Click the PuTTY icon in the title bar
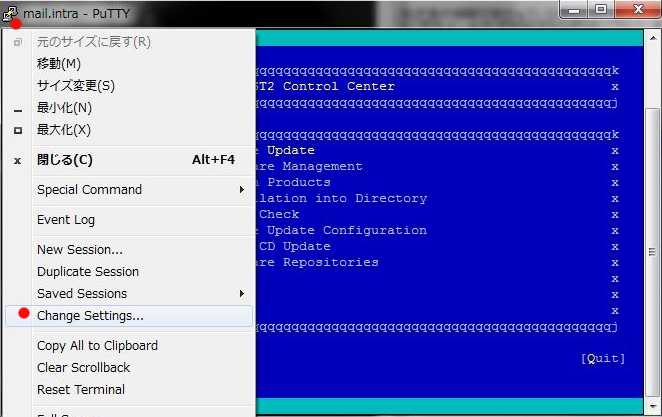The width and height of the screenshot is (662, 417). tap(10, 14)
